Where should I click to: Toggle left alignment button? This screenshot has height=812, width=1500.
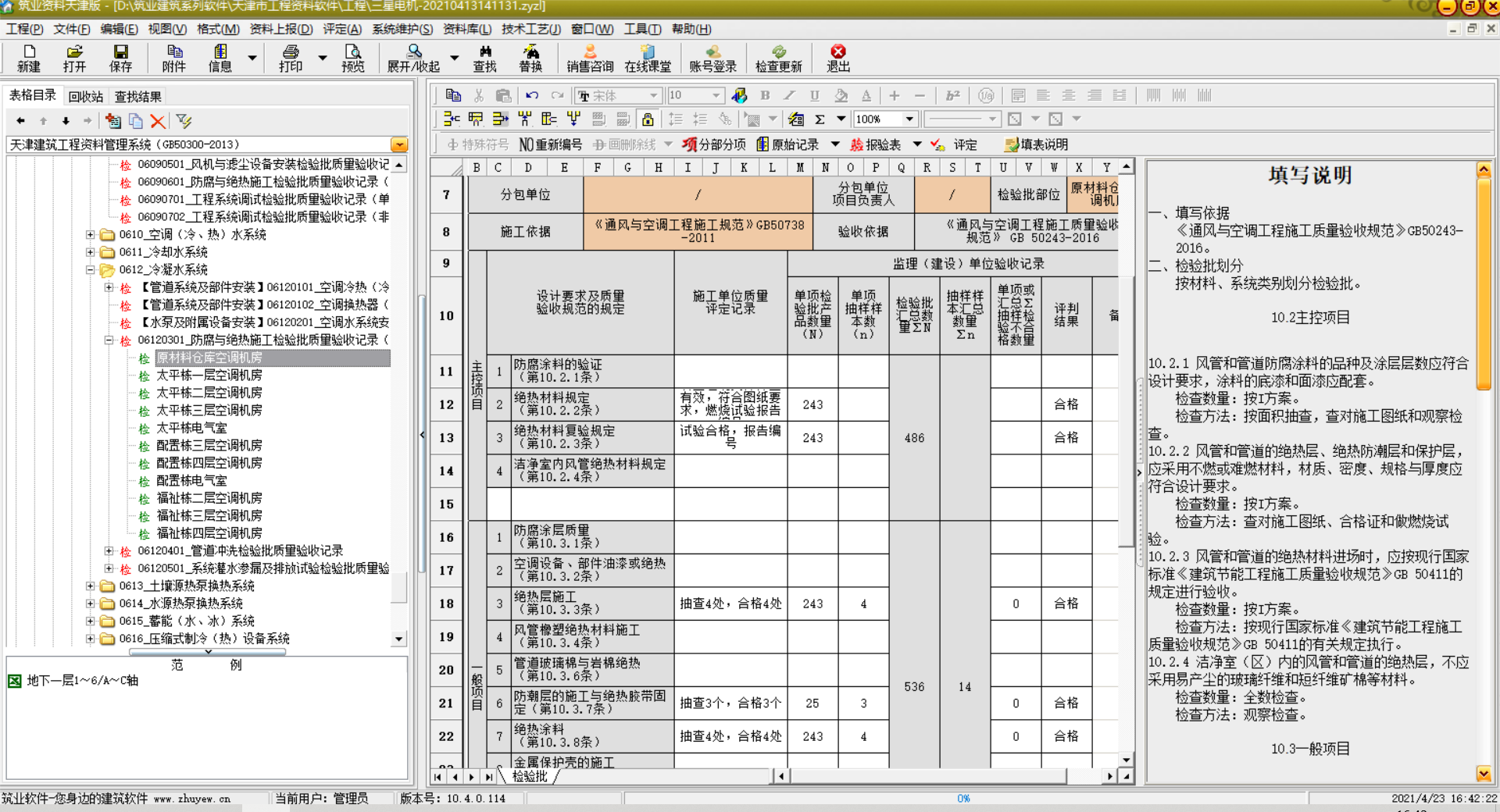(x=1043, y=95)
